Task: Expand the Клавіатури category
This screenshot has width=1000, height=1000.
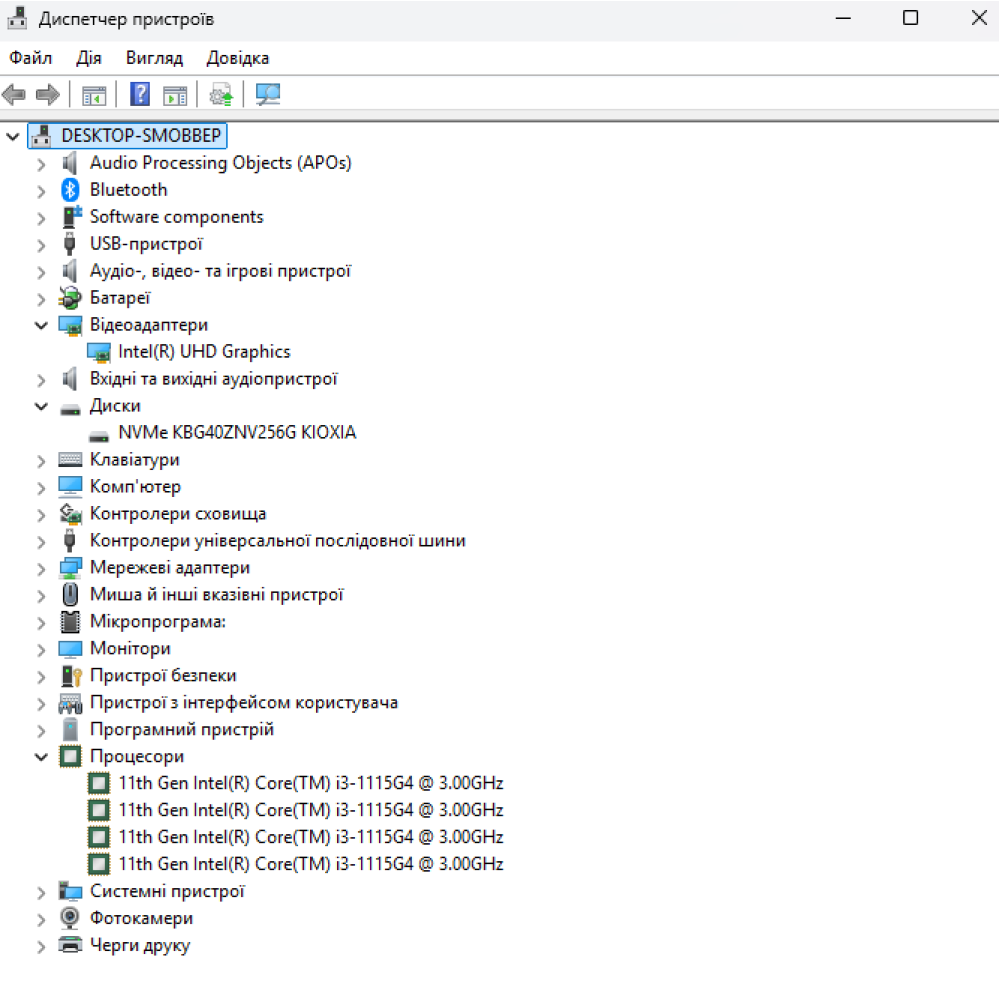Action: pyautogui.click(x=41, y=460)
